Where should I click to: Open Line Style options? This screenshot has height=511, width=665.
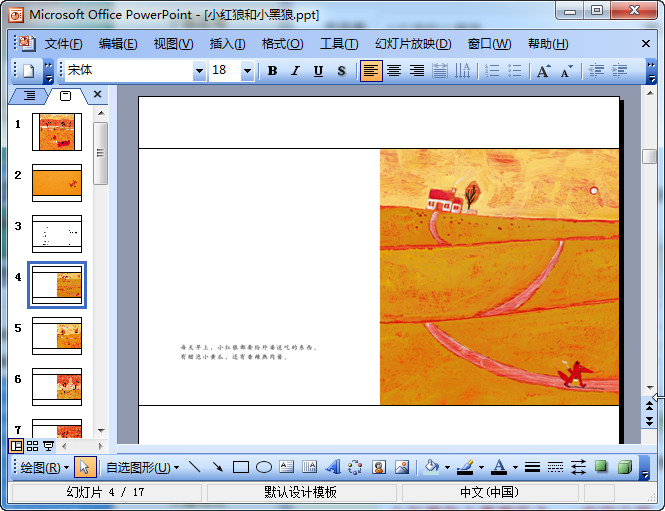coord(532,467)
